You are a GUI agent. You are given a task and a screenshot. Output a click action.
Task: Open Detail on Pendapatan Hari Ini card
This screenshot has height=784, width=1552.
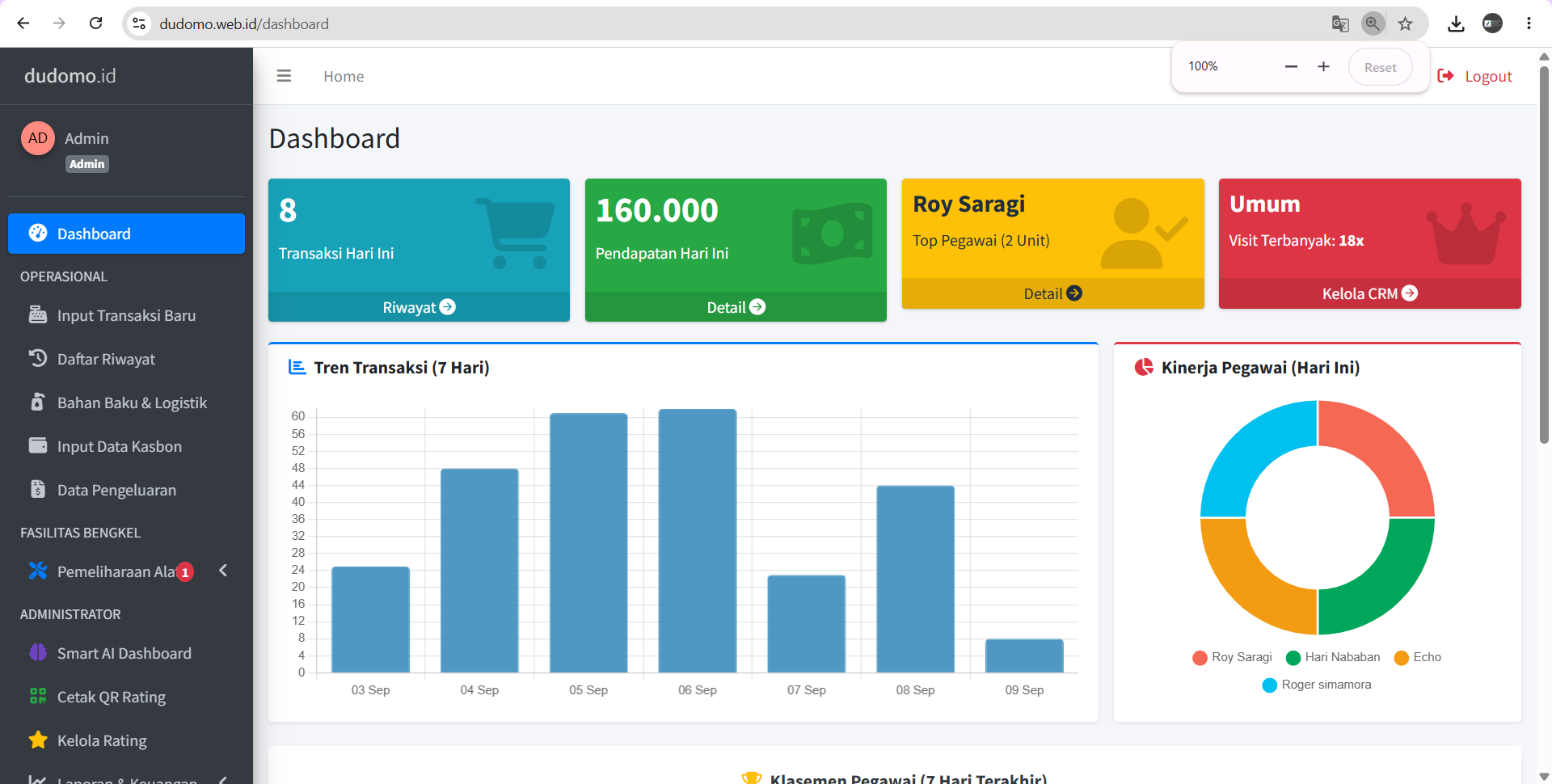tap(736, 307)
